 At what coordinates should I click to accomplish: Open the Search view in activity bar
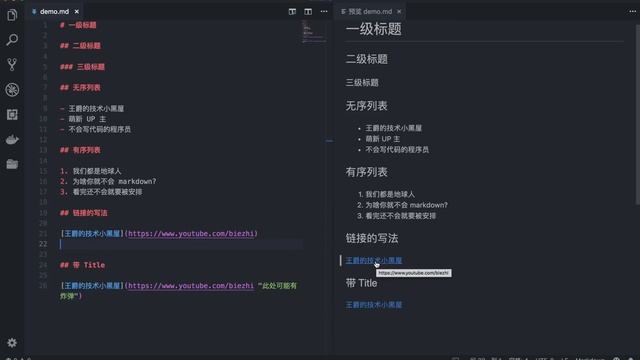click(12, 40)
